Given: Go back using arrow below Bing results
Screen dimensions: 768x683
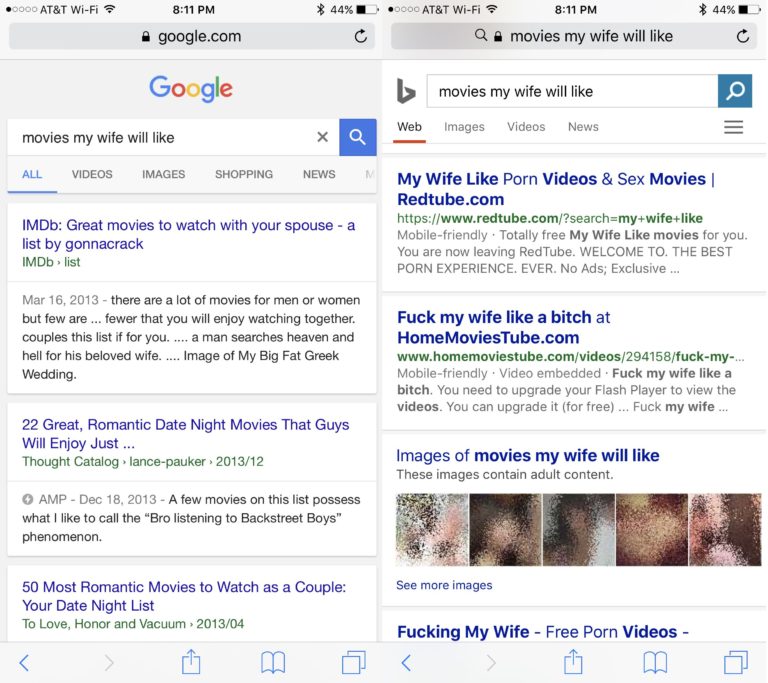Looking at the screenshot, I should 406,662.
